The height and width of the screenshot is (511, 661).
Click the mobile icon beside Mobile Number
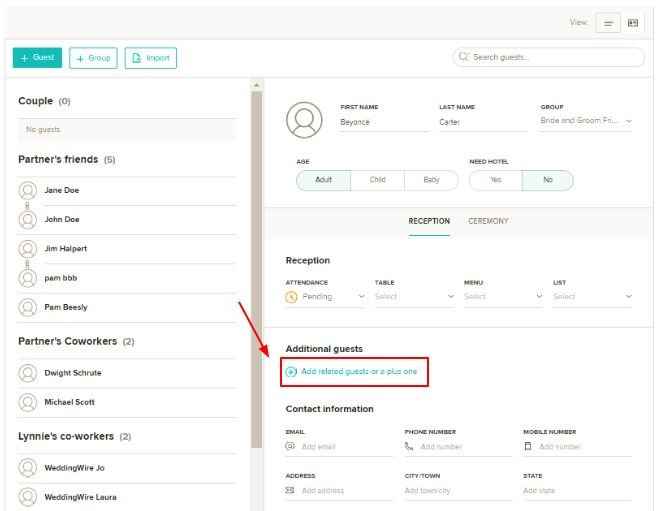528,446
